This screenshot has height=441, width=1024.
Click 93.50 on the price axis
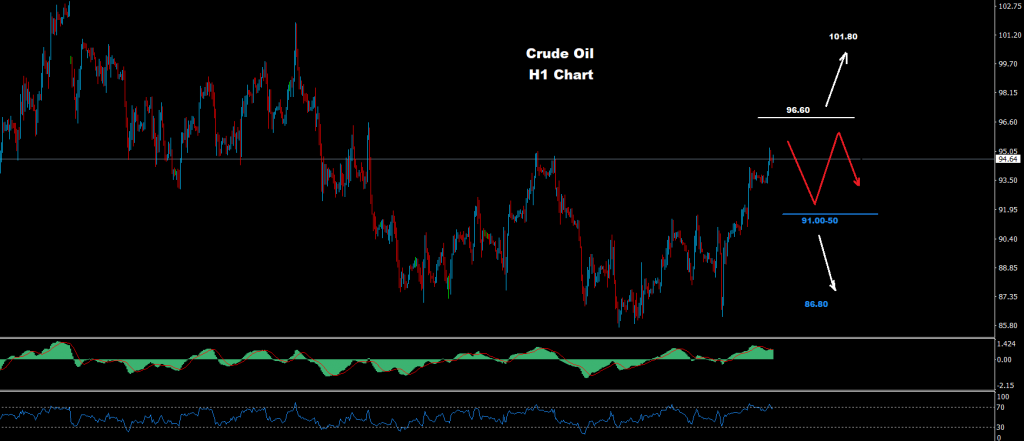(x=1008, y=180)
